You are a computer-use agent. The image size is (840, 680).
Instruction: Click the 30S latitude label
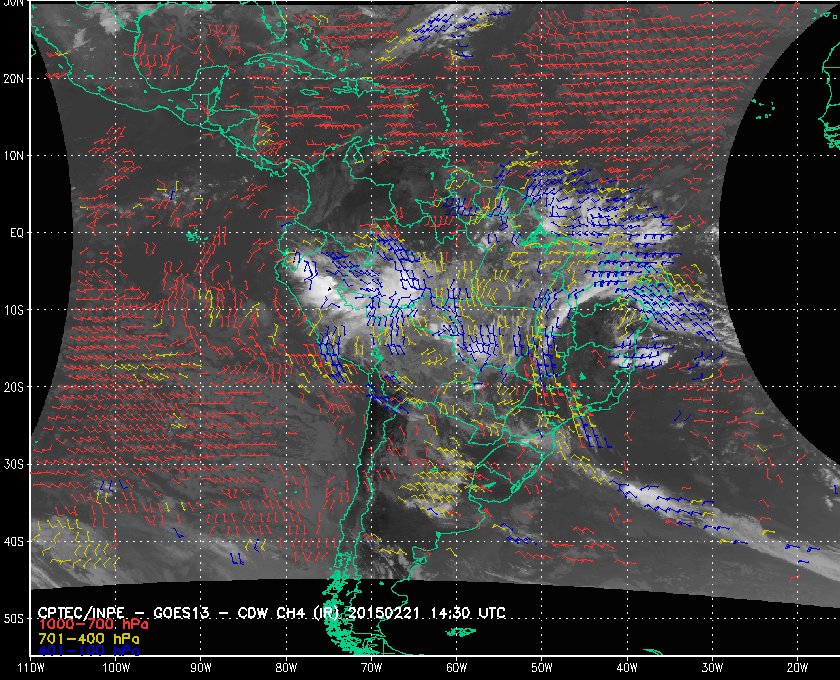[x=14, y=464]
